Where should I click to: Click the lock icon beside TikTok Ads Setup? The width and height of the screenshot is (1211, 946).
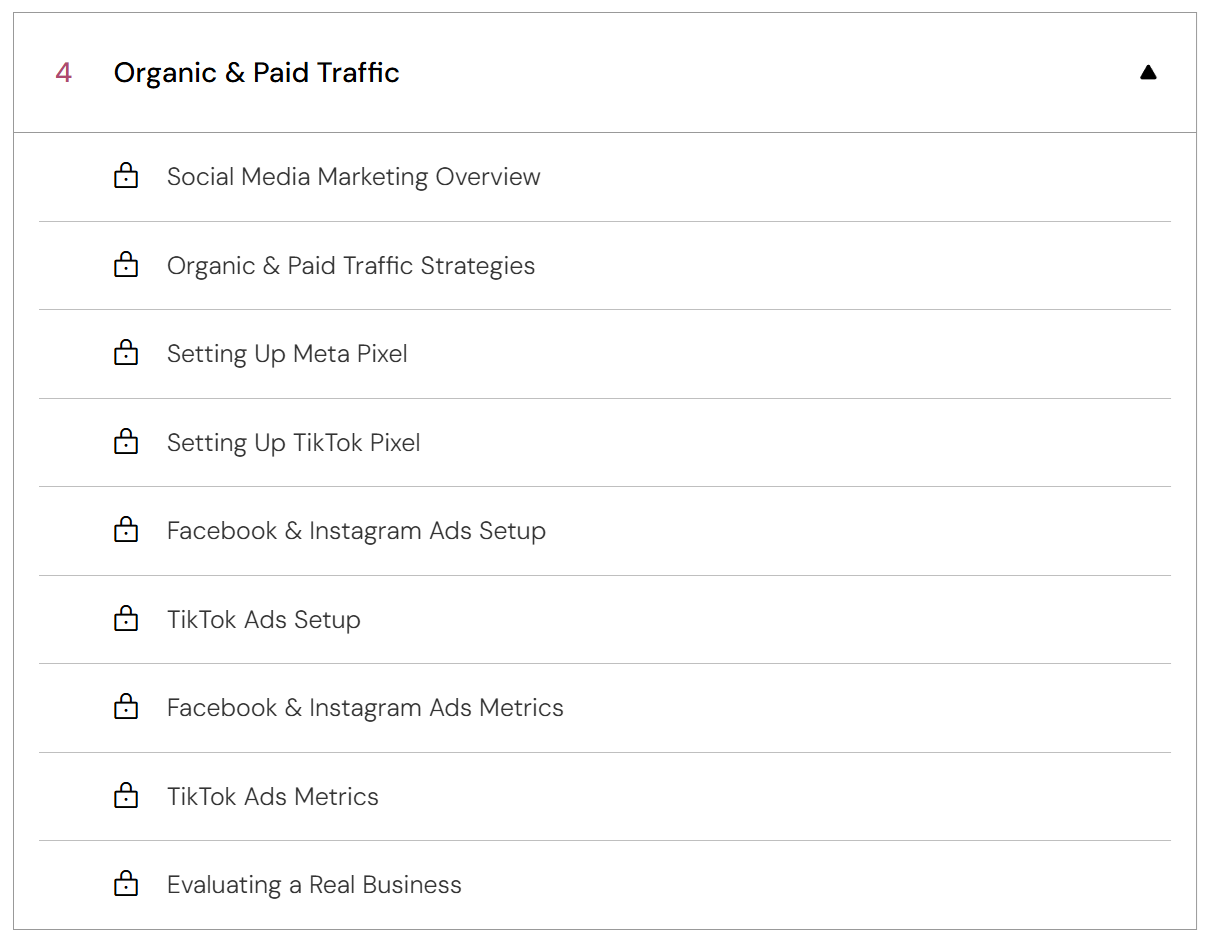pyautogui.click(x=126, y=620)
